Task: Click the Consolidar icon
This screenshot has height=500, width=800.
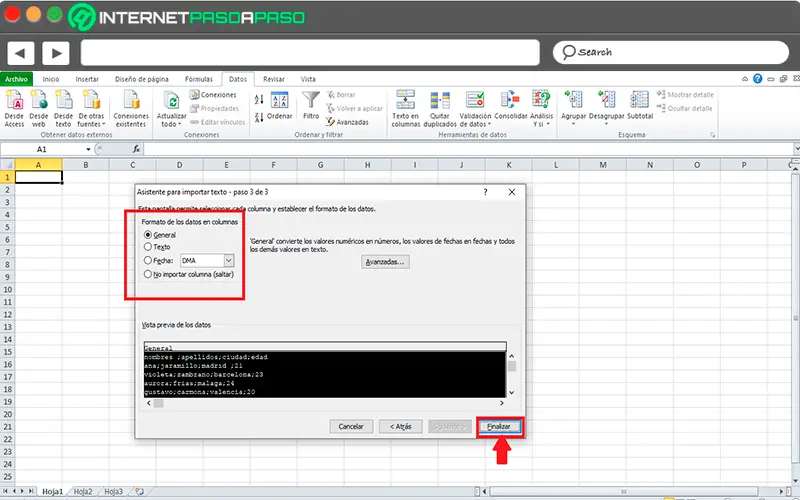Action: (510, 106)
